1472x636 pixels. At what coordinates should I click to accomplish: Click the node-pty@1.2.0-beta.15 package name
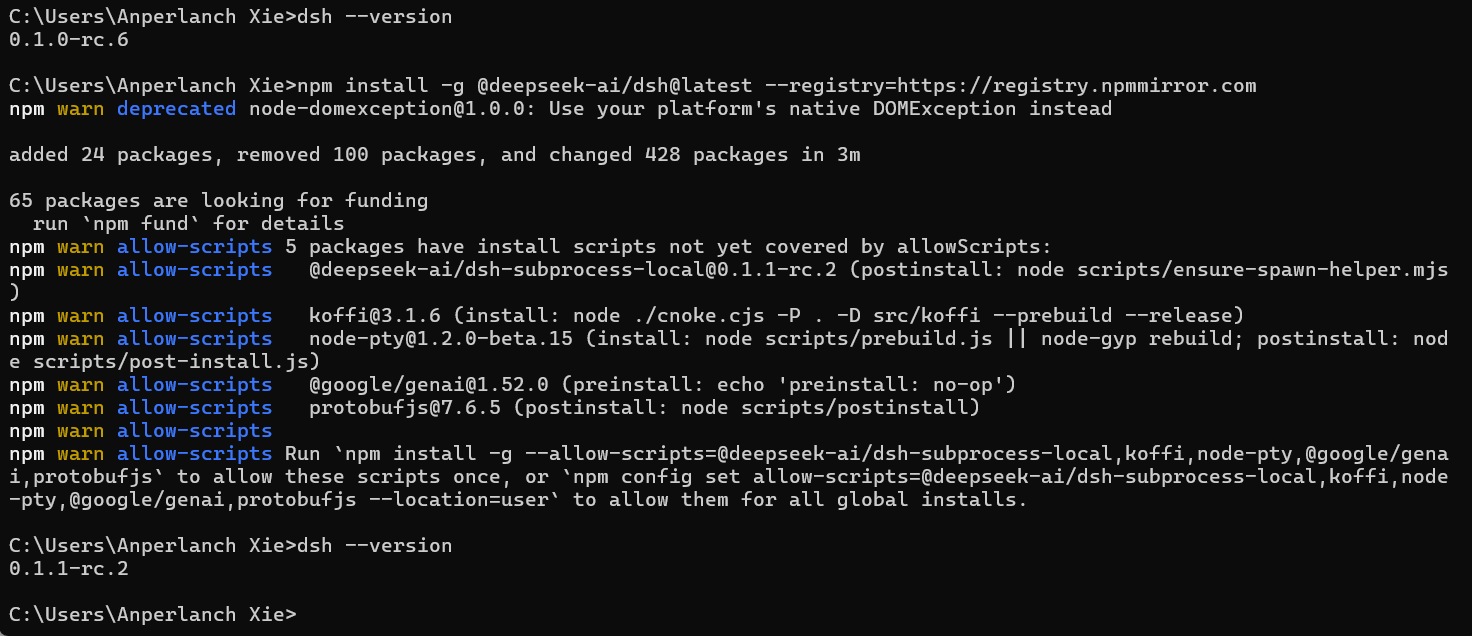point(442,339)
